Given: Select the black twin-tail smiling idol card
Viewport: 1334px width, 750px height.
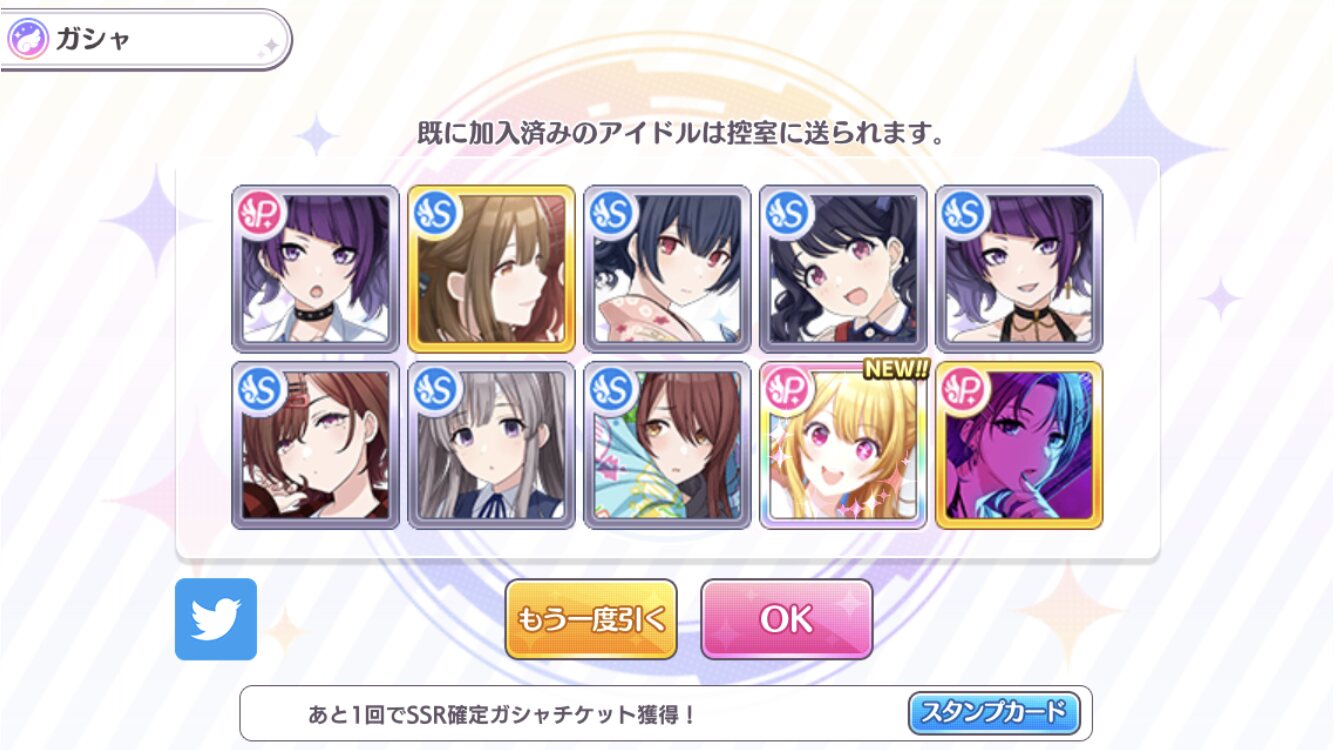Looking at the screenshot, I should tap(843, 269).
